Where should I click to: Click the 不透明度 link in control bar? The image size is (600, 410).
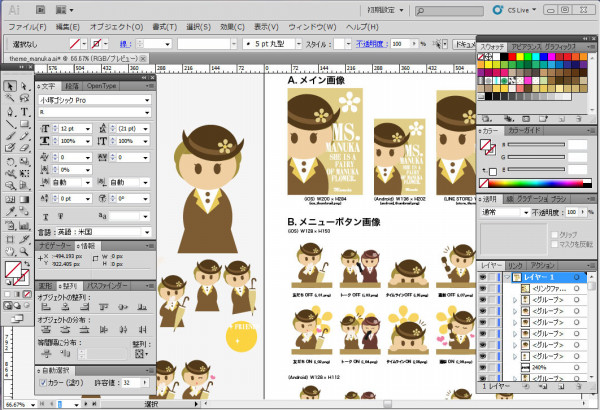tap(369, 44)
